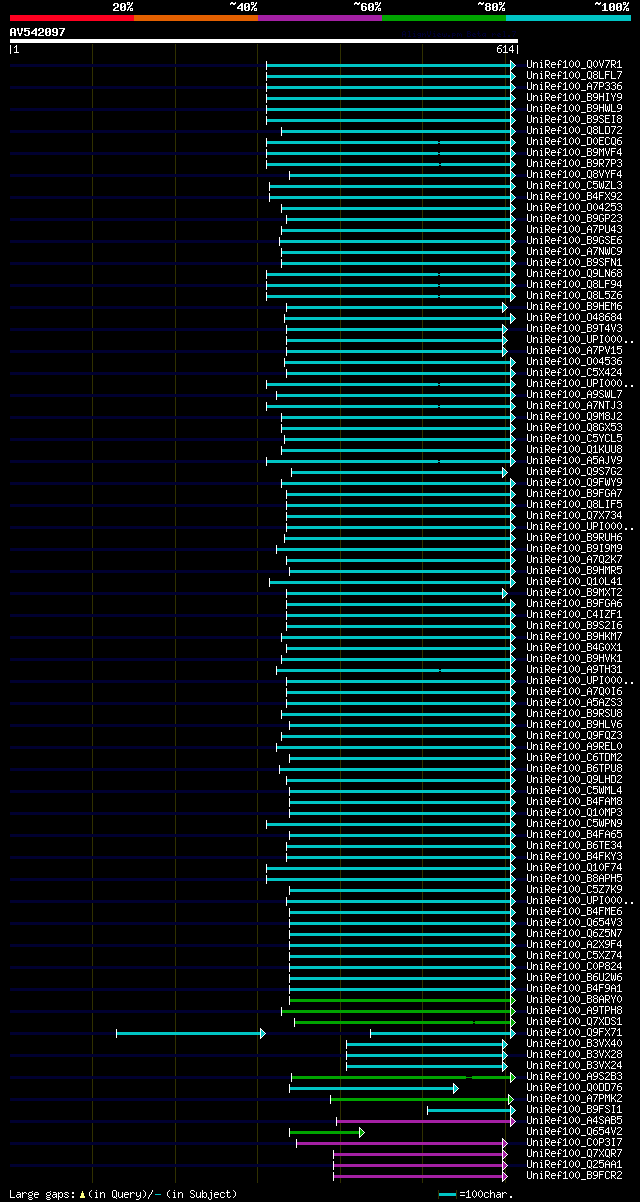Screen dimensions: 640x1202
Task: Select the UniRef100_B9SFN1 label
Action: pos(574,262)
